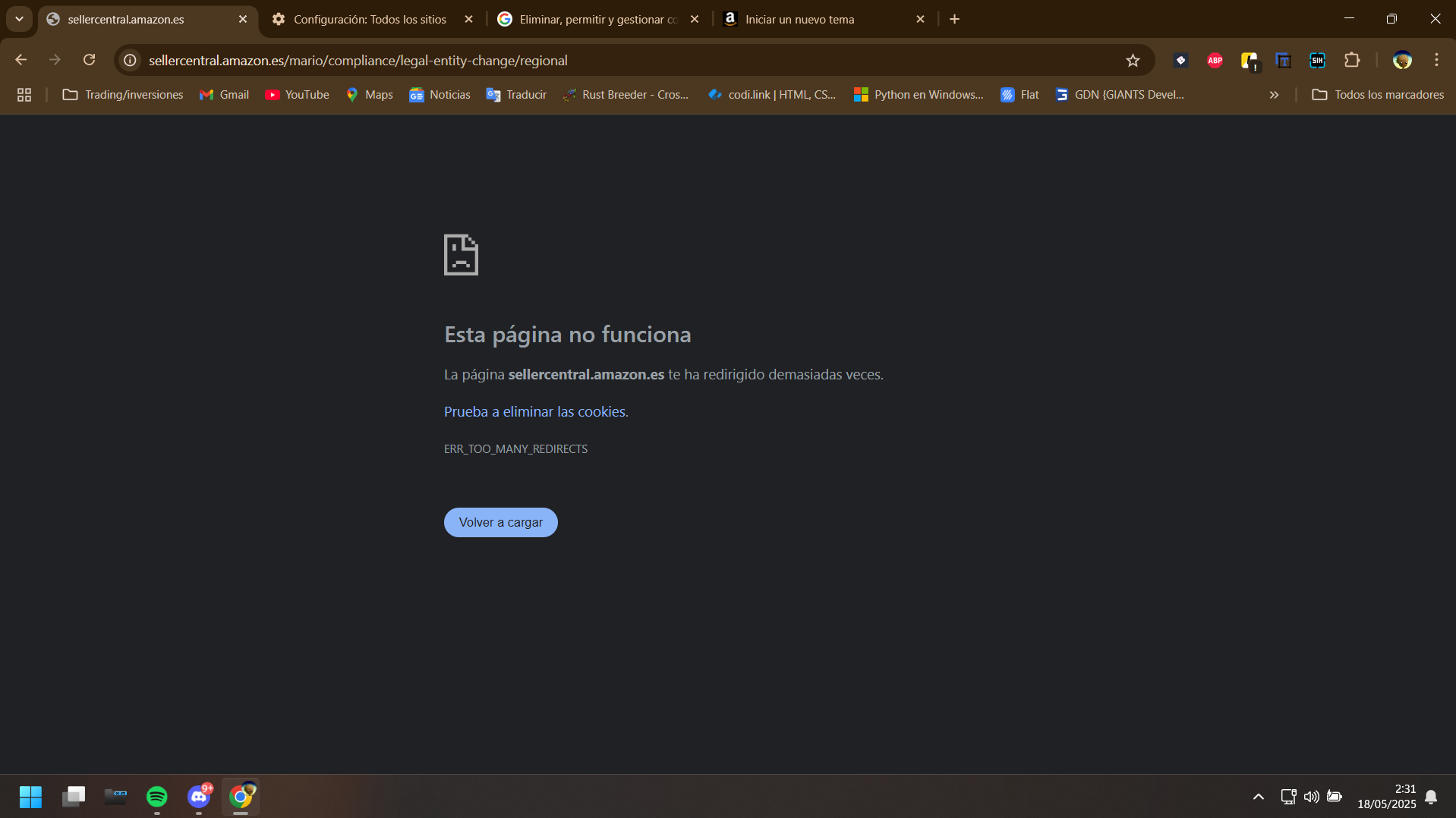Viewport: 1456px width, 818px height.
Task: Click the forward navigation arrow
Action: pyautogui.click(x=55, y=60)
